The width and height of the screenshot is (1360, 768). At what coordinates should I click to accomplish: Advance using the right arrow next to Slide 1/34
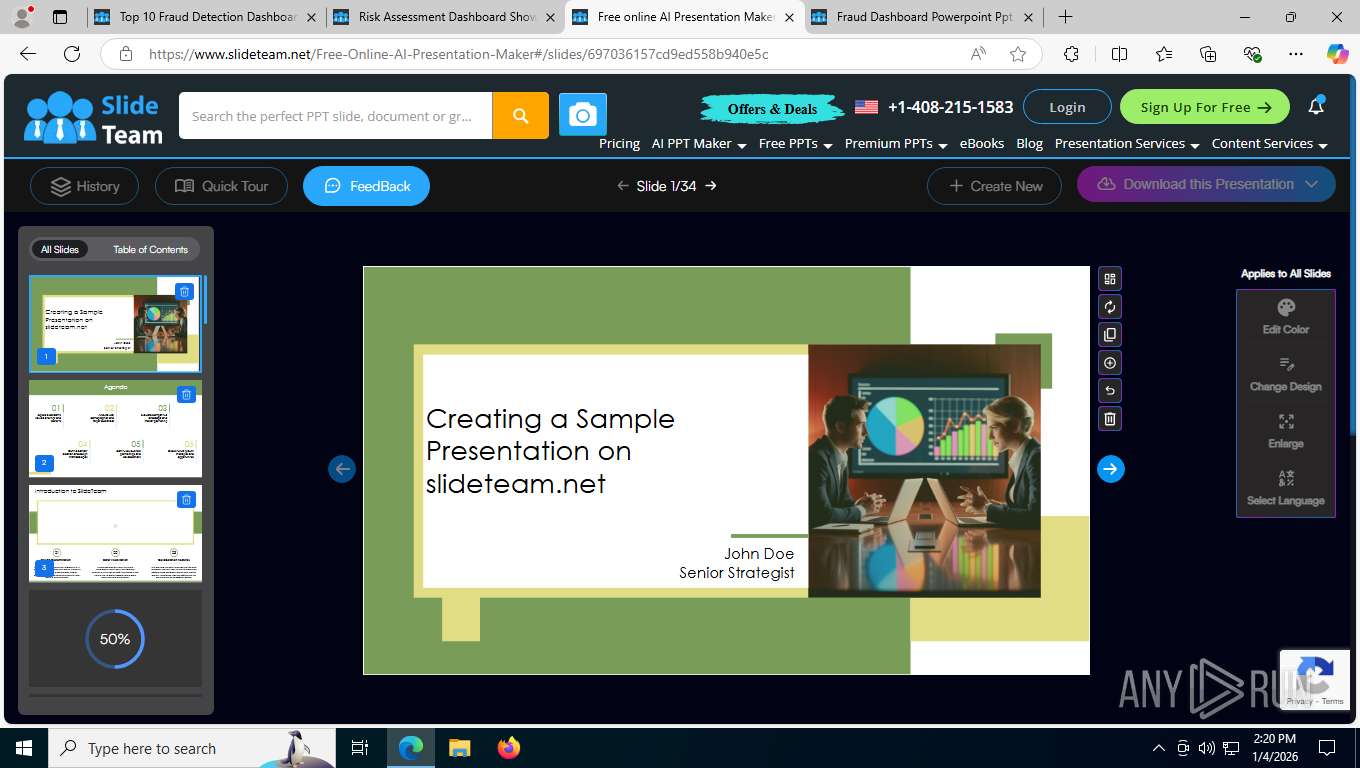point(711,186)
